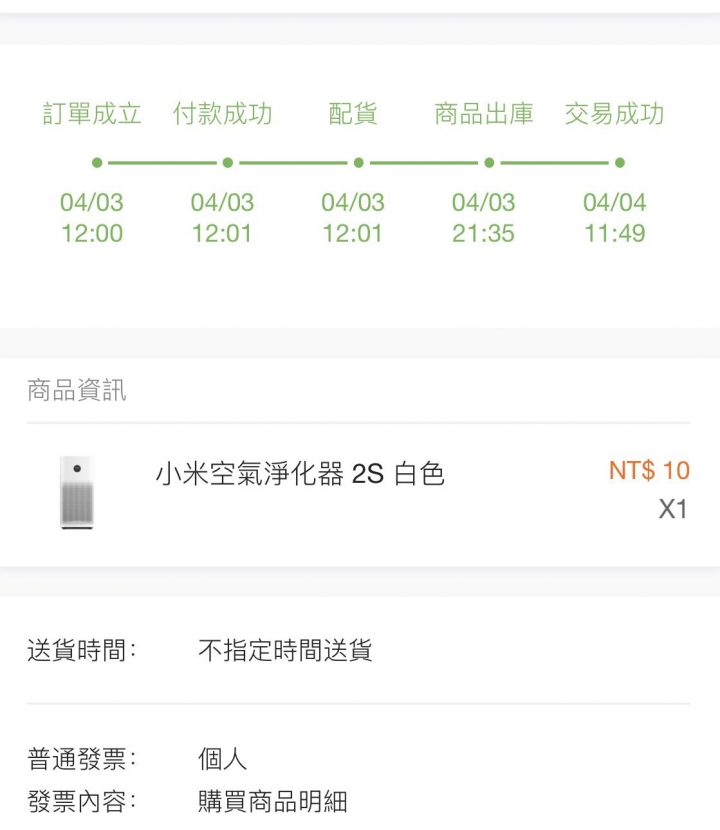The width and height of the screenshot is (720, 830).
Task: Click the 訂單成立 timeline dot
Action: (x=97, y=163)
